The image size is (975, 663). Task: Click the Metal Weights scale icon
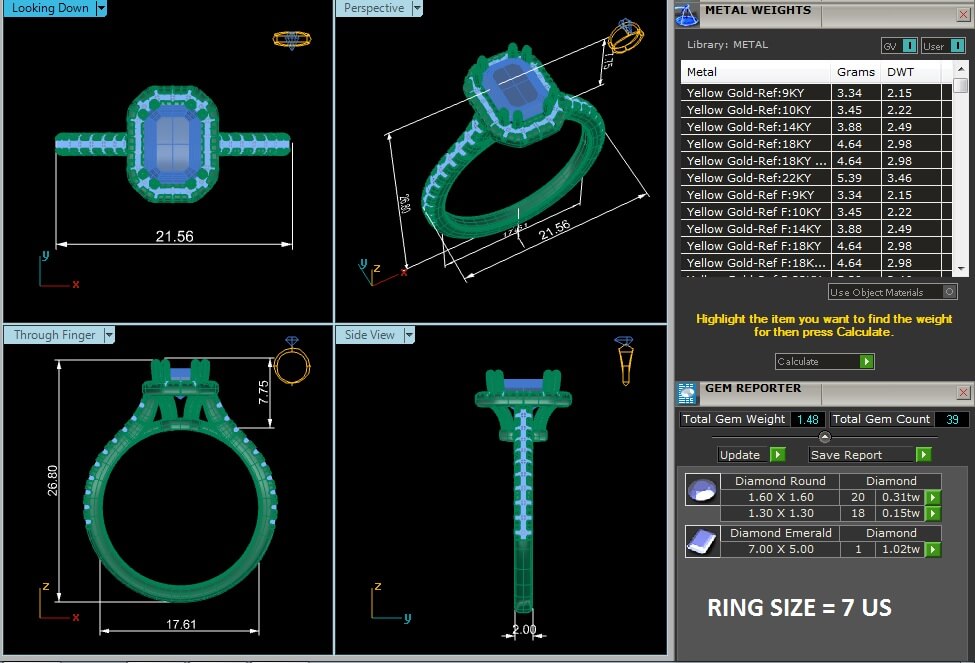686,13
